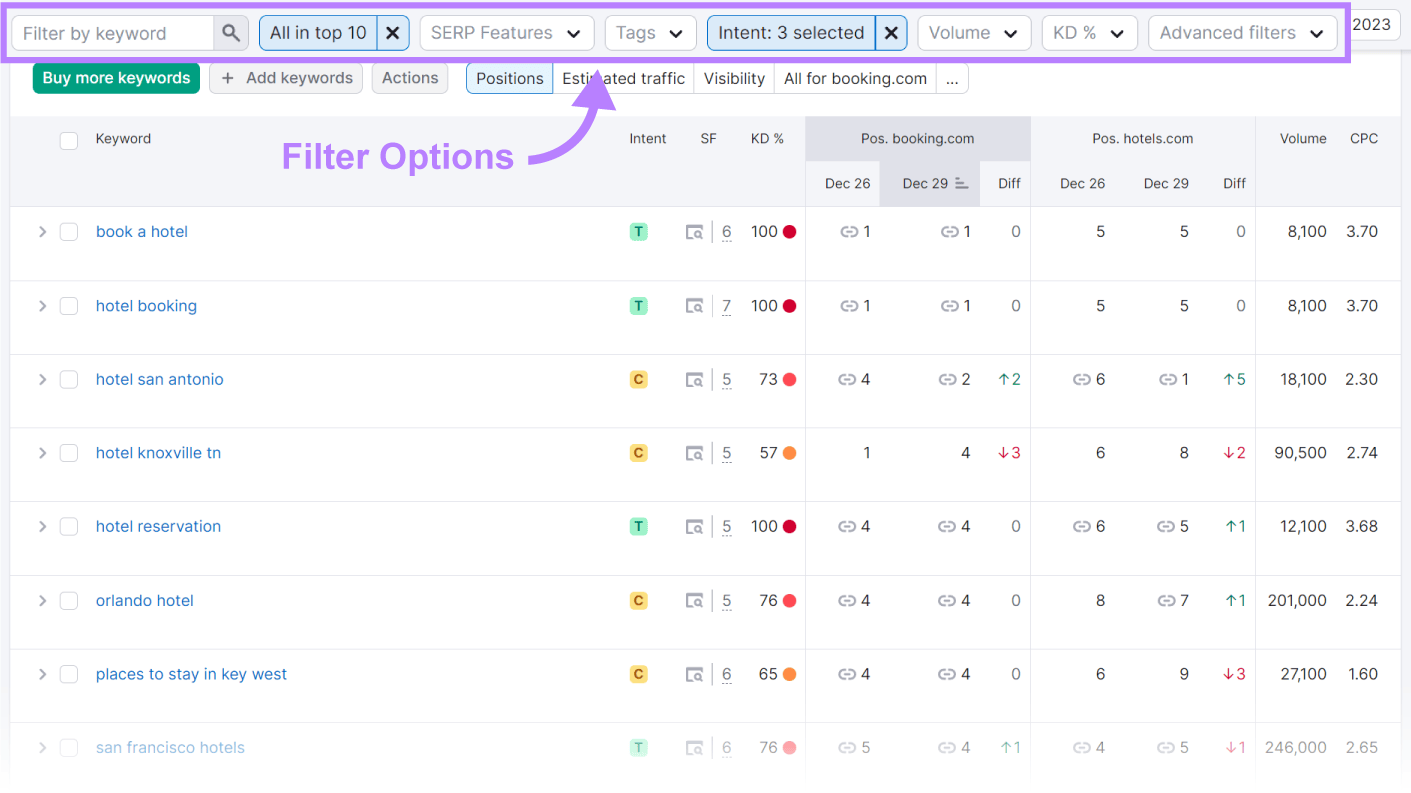This screenshot has height=793, width=1411.
Task: Open the SERP snapshot icon for "book a hotel"
Action: (695, 231)
